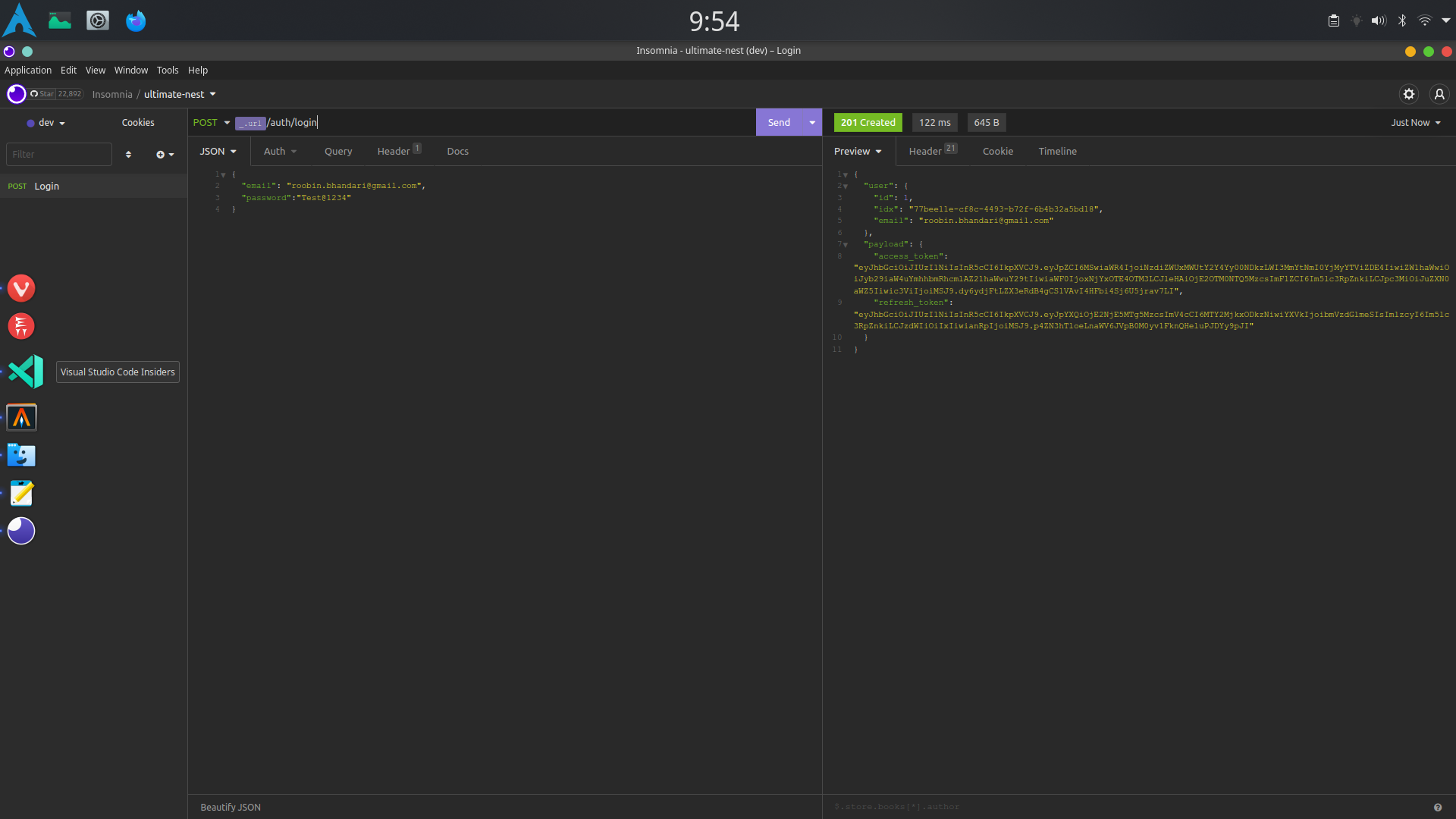Click the Insomnia breadcrumb link
Screen dimensions: 1456x819
[112, 94]
